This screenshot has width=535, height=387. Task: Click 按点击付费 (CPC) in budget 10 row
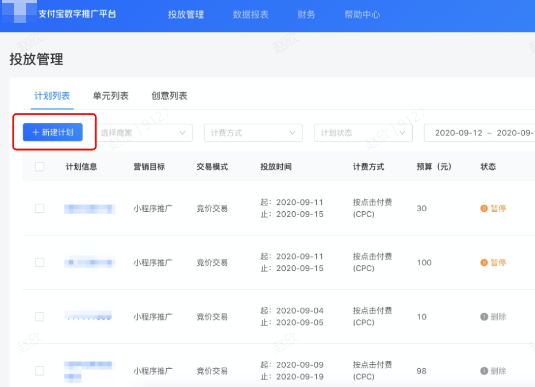(x=372, y=316)
